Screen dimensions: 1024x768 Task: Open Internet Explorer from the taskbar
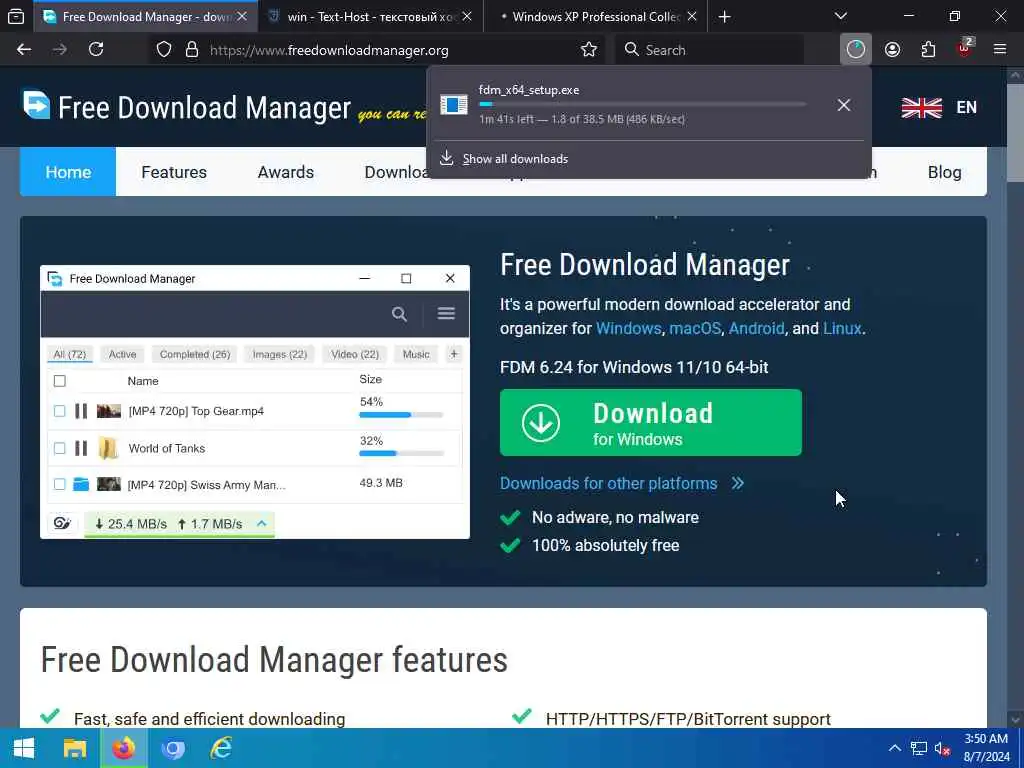point(221,748)
